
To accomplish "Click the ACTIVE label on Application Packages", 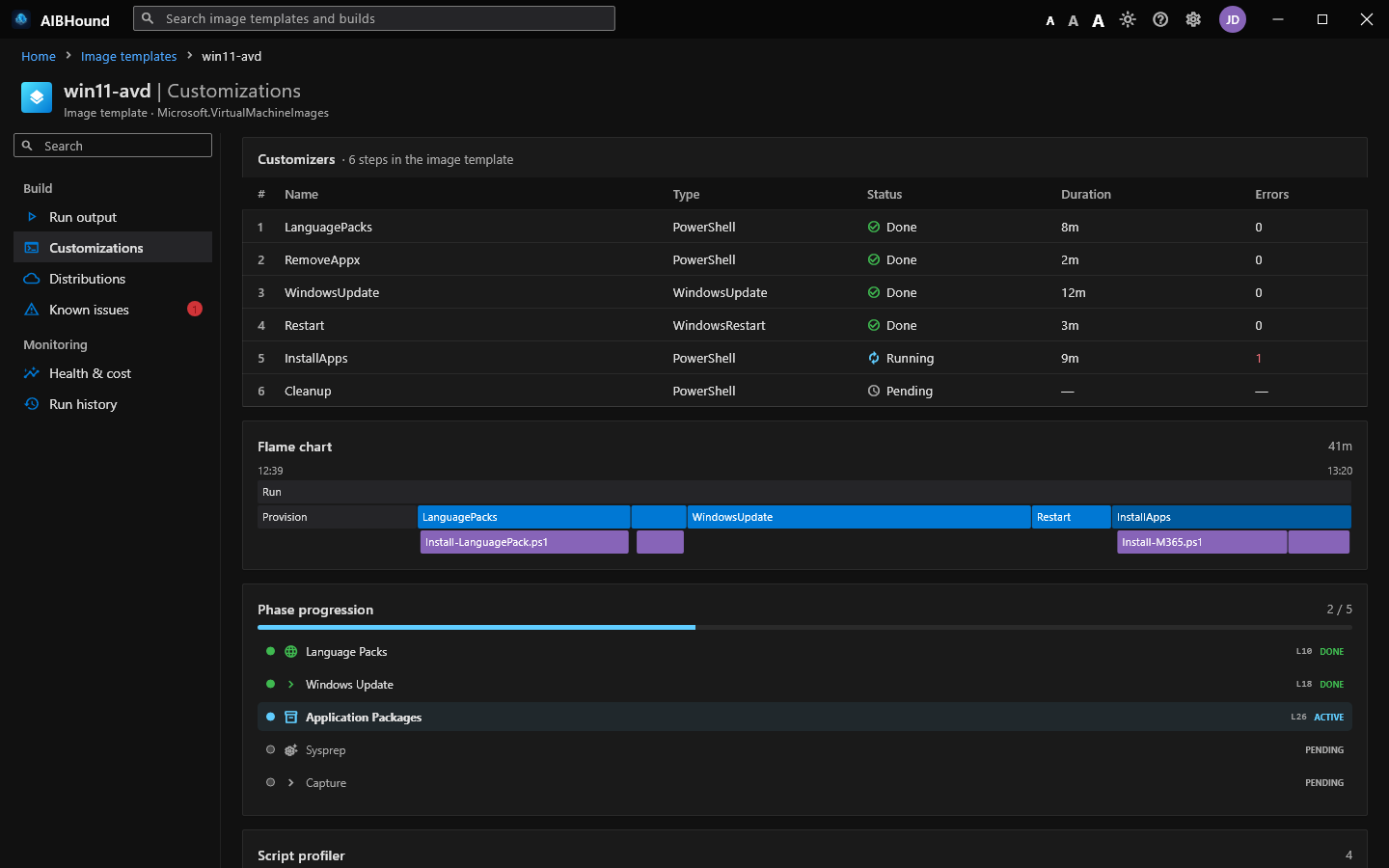I will [1328, 718].
